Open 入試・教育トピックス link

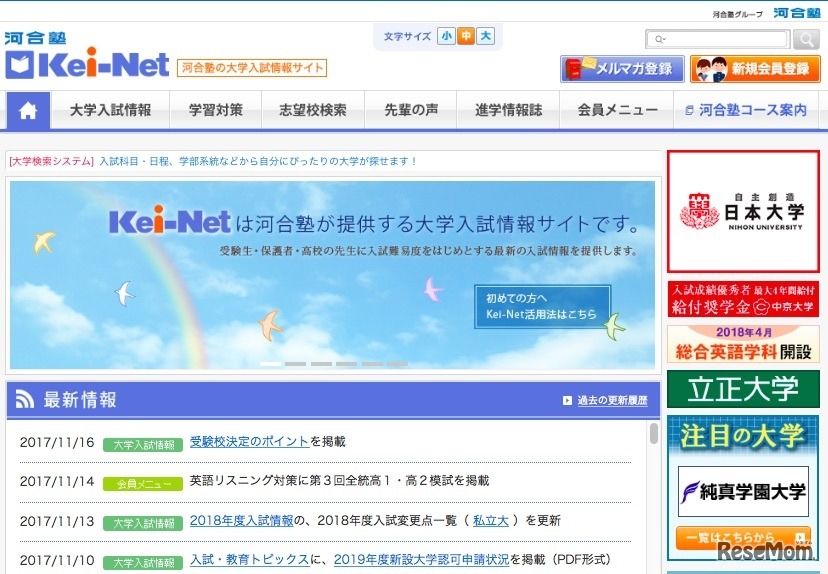tap(249, 560)
